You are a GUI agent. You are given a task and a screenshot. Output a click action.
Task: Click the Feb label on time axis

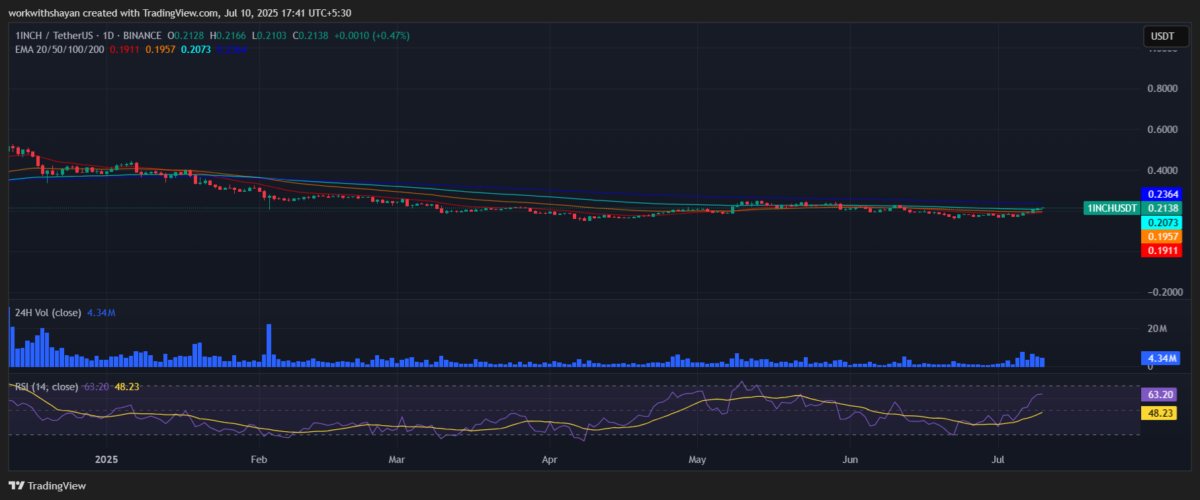259,460
